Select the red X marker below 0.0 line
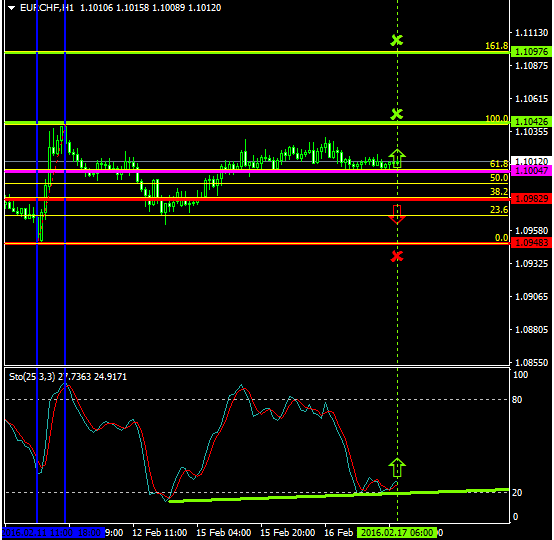 pyautogui.click(x=397, y=256)
